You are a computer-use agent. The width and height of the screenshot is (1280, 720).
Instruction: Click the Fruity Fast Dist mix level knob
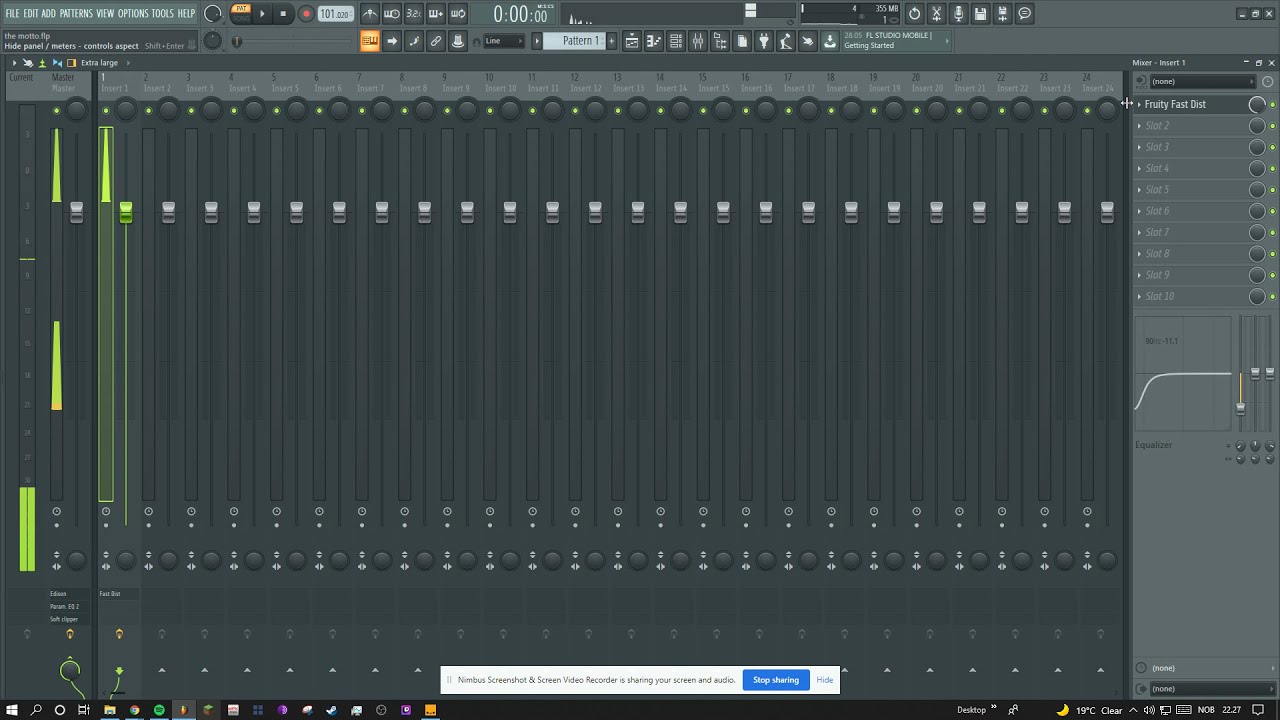click(1257, 104)
